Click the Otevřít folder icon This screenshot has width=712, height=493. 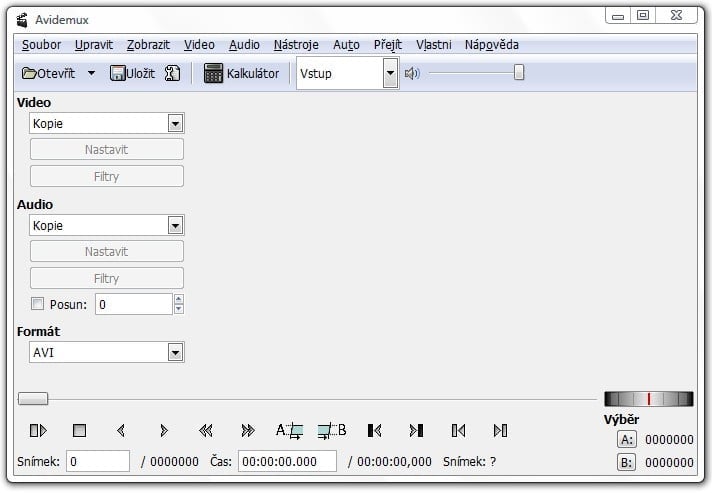coord(29,73)
